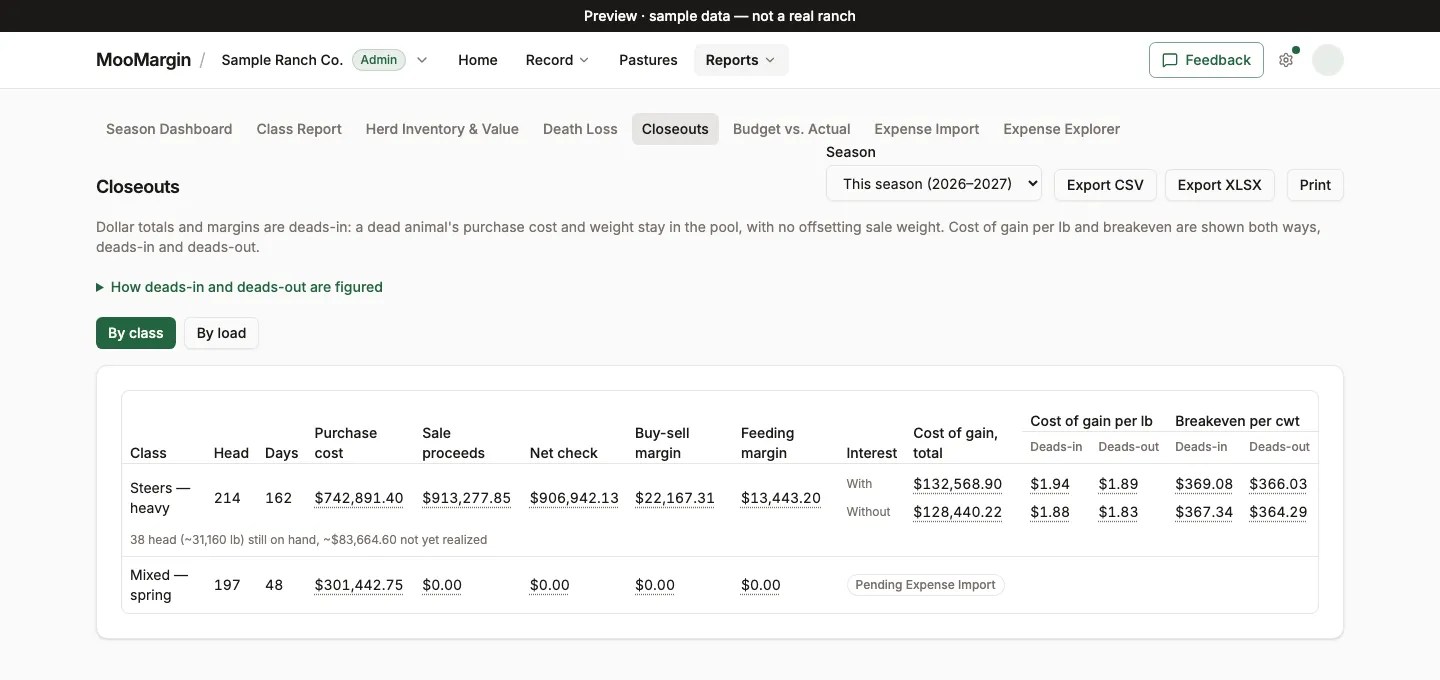Viewport: 1440px width, 680px height.
Task: Select the By class view toggle
Action: pyautogui.click(x=136, y=333)
